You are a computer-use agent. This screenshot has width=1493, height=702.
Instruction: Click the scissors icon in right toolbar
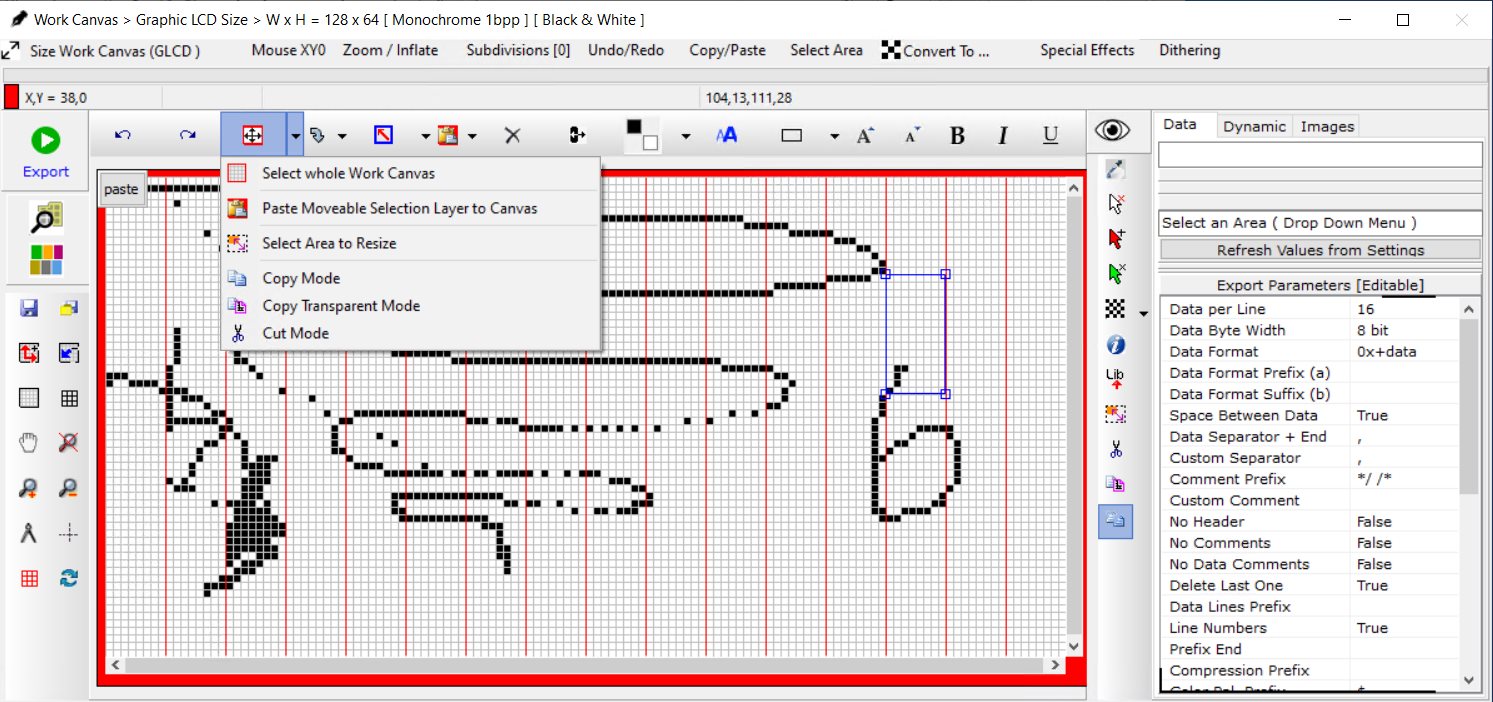click(1116, 449)
